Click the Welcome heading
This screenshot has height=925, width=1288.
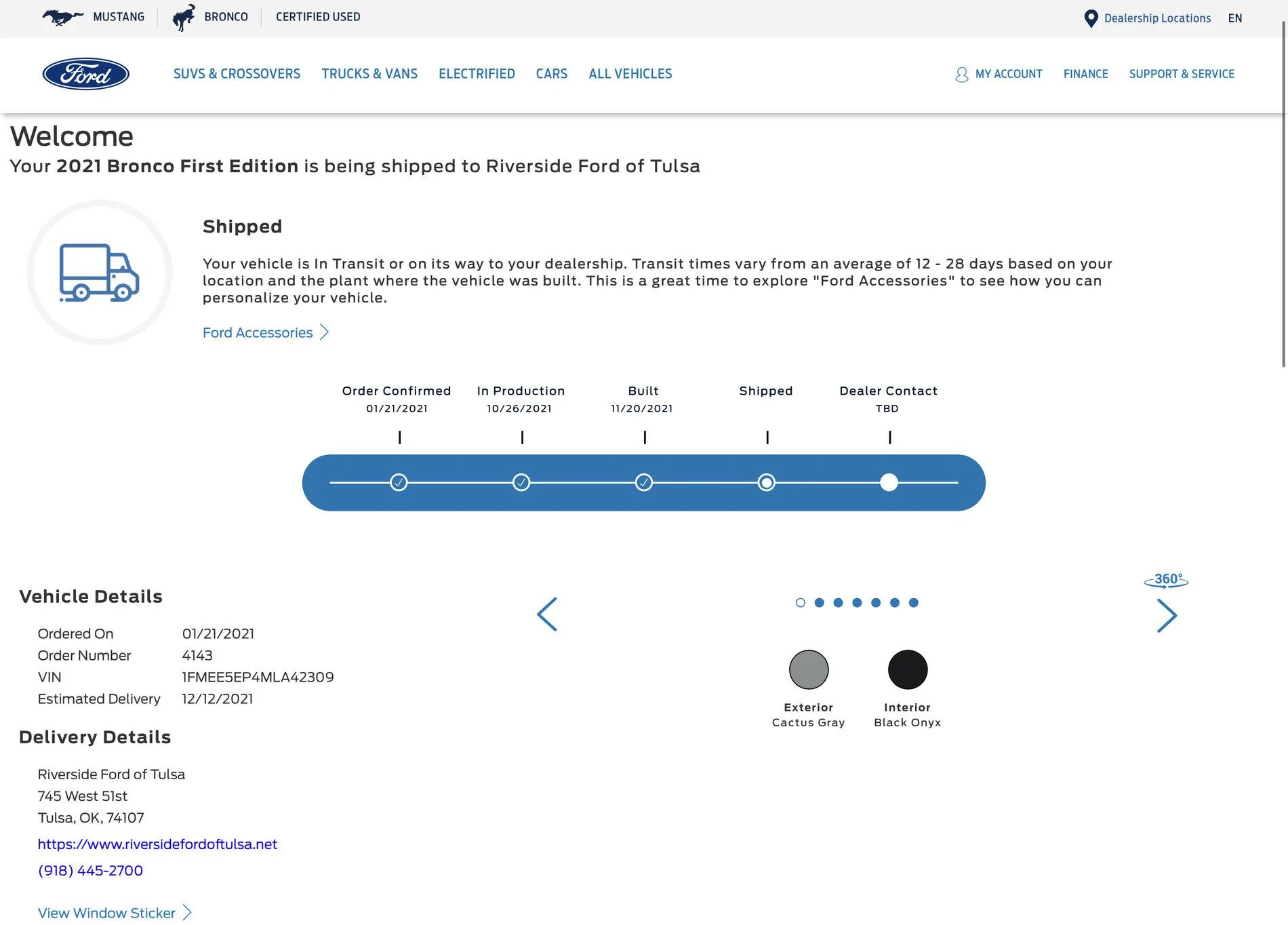pos(72,136)
